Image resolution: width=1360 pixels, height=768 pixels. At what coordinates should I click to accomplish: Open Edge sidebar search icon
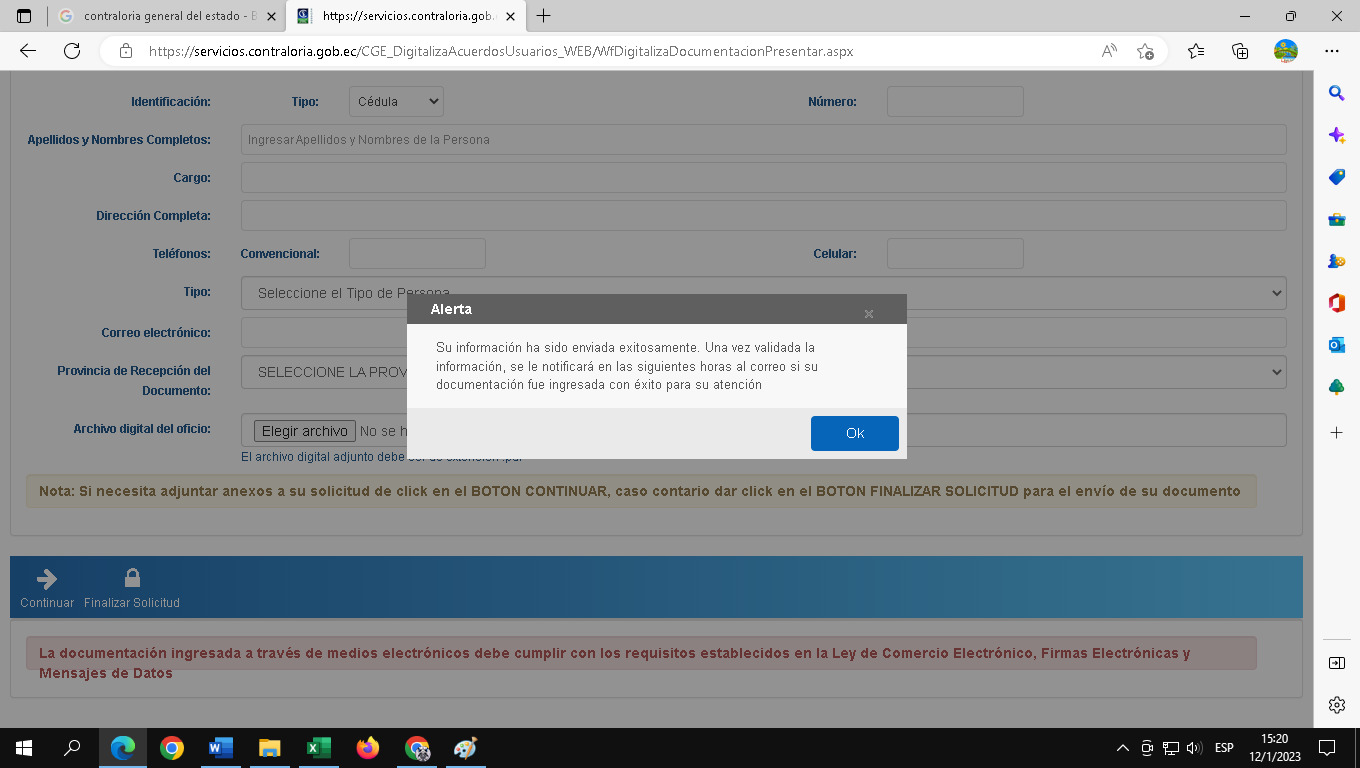(x=1336, y=93)
